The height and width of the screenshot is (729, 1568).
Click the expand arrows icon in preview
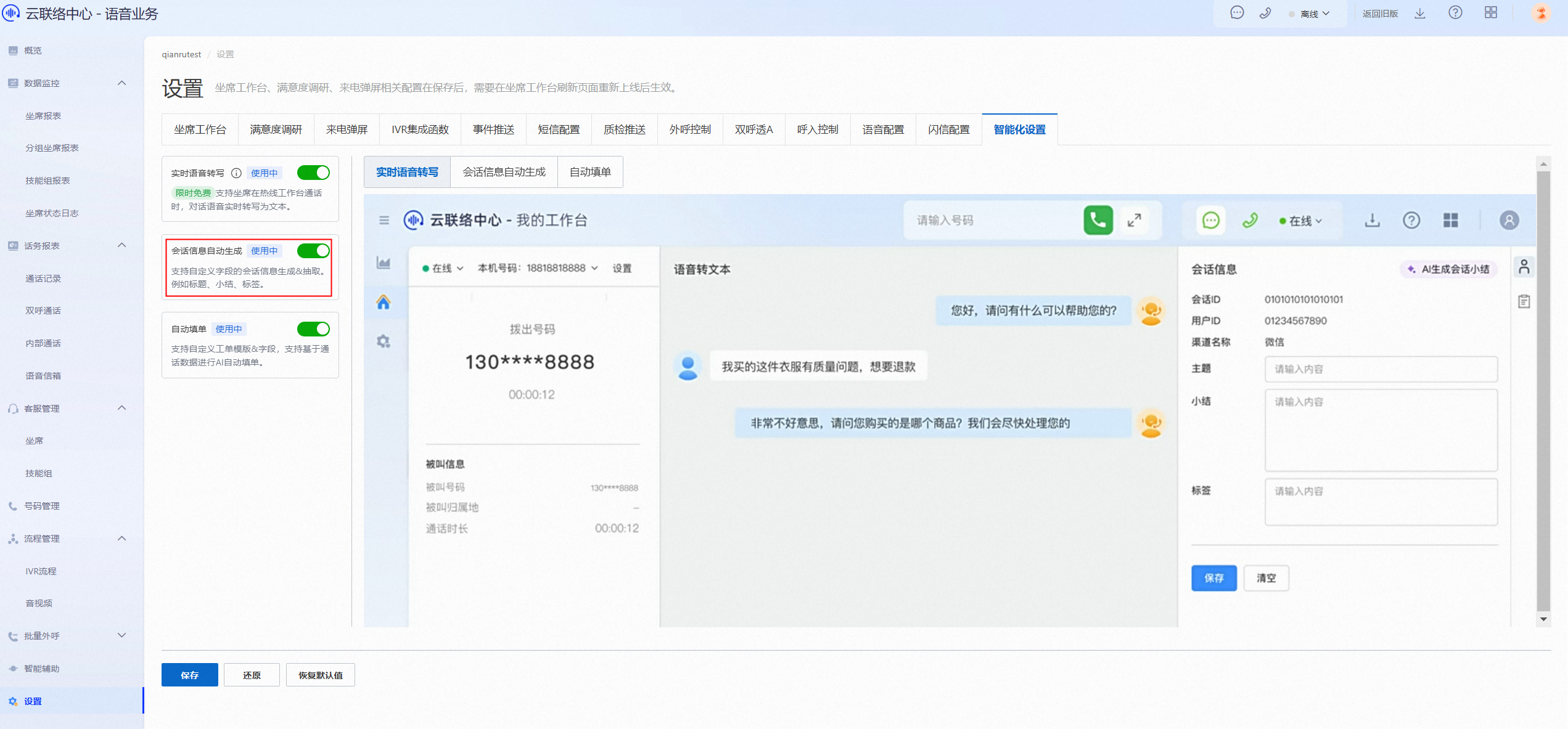pos(1134,220)
